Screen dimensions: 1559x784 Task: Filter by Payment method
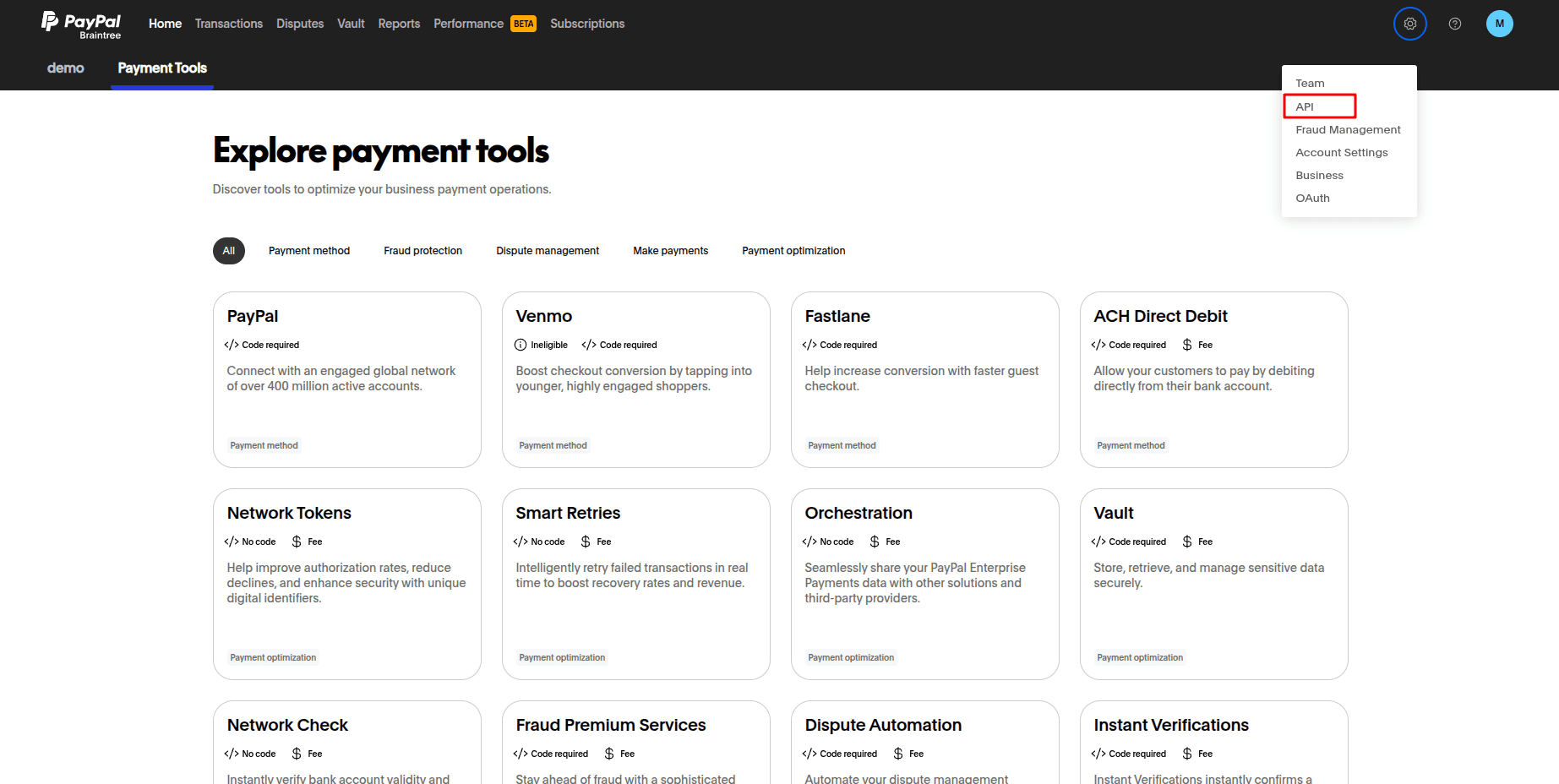coord(309,251)
